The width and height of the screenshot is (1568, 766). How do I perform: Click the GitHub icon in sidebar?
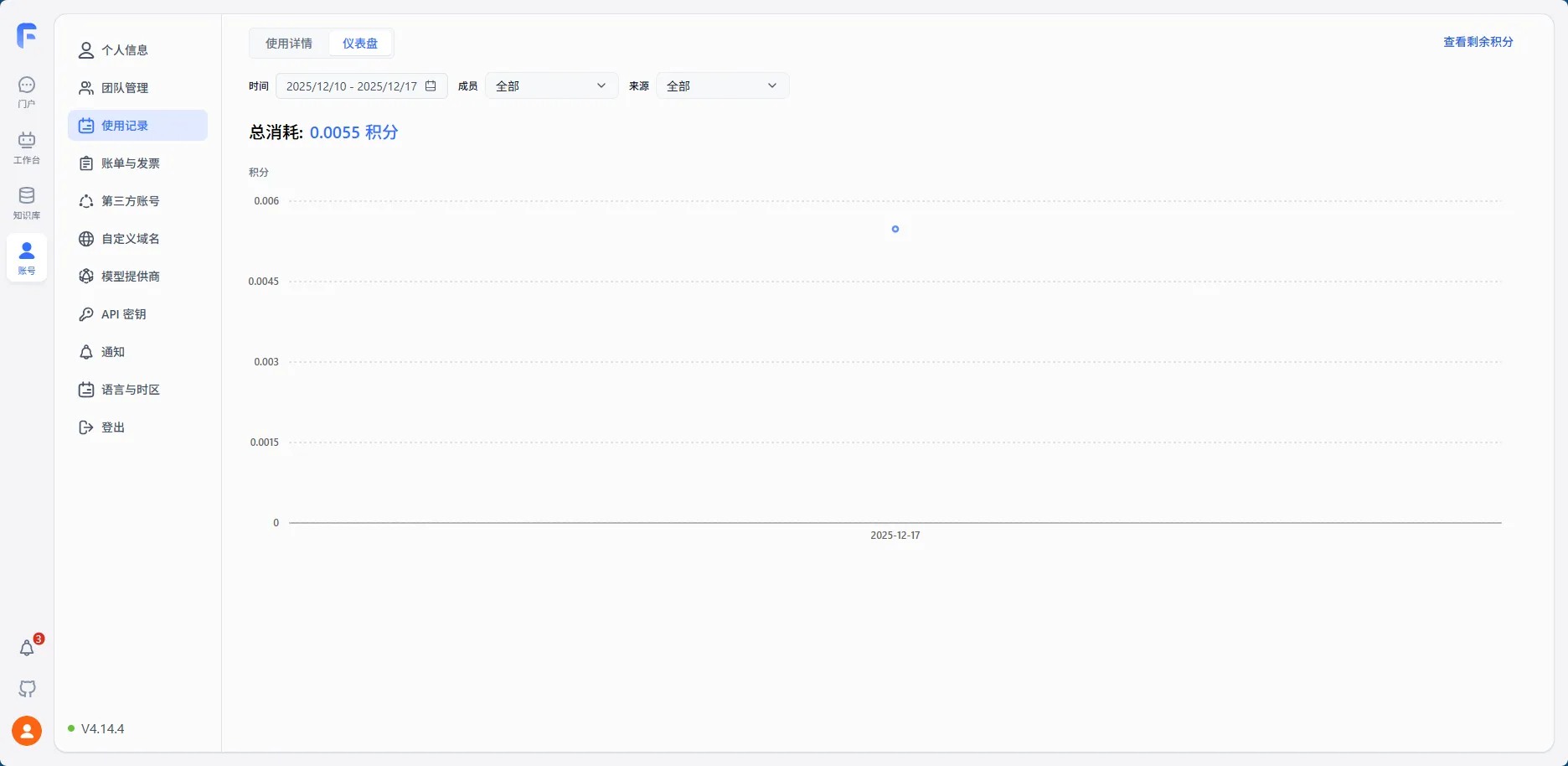[27, 689]
